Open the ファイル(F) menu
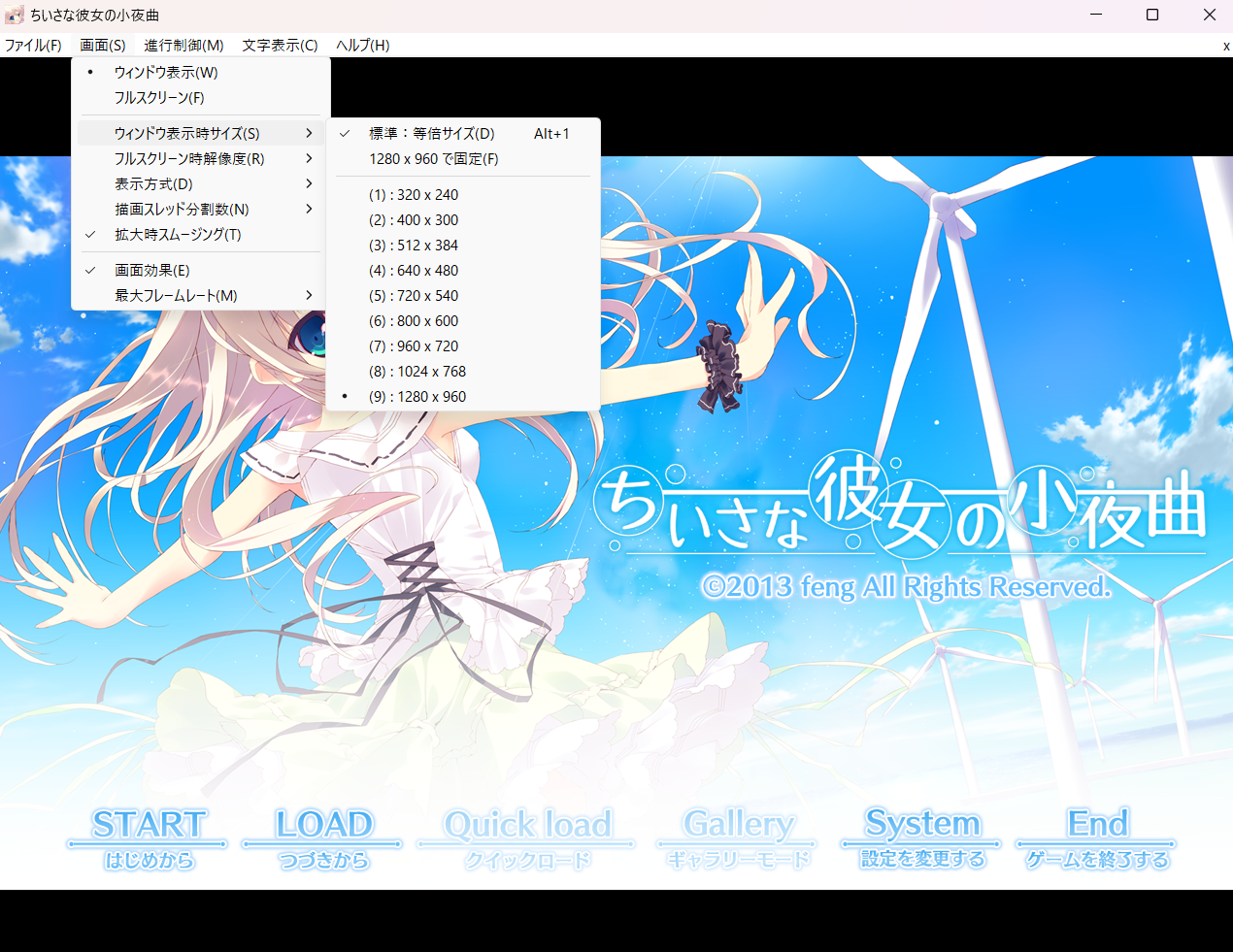Image resolution: width=1233 pixels, height=952 pixels. point(33,46)
